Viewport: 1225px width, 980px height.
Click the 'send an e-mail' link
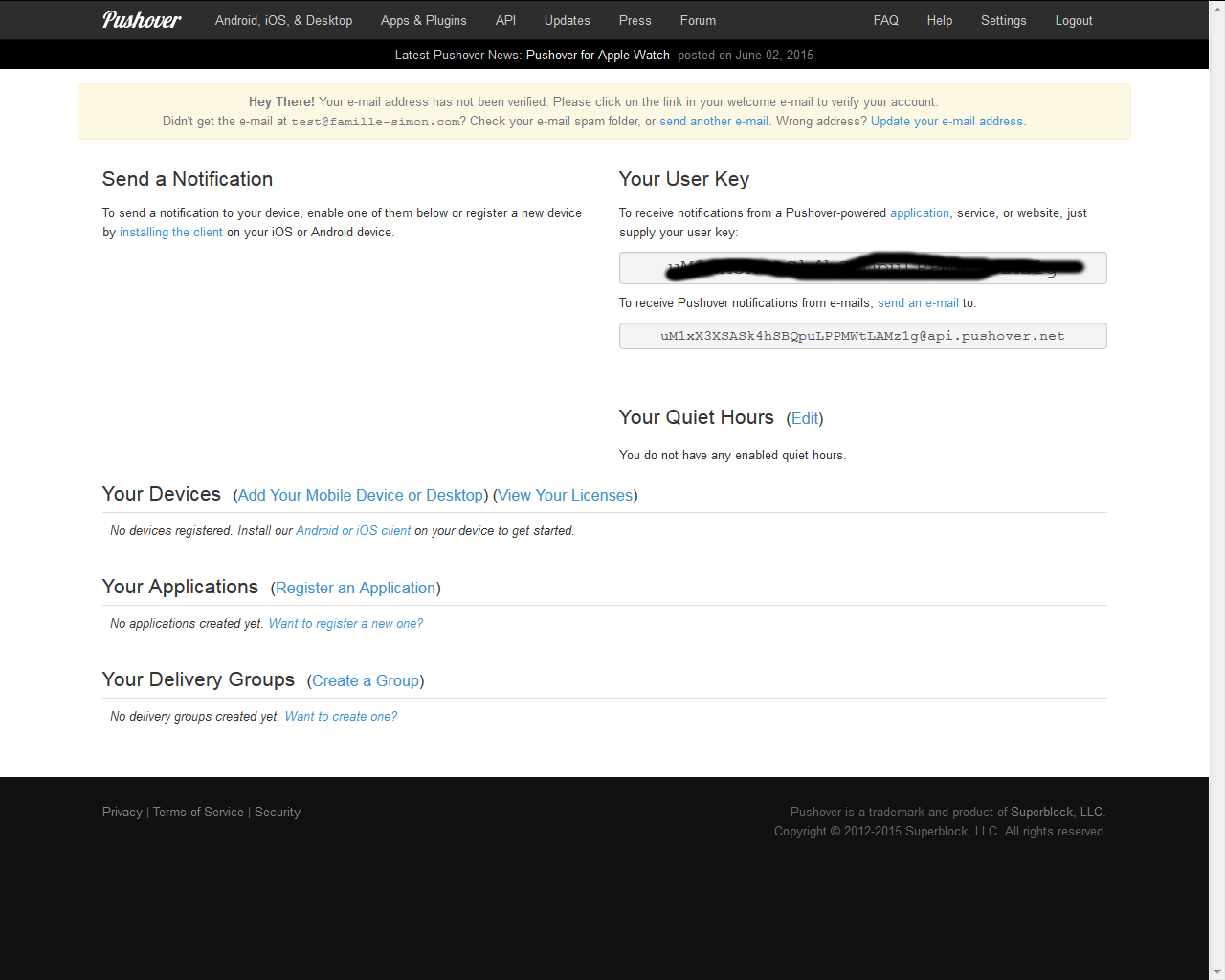(918, 303)
